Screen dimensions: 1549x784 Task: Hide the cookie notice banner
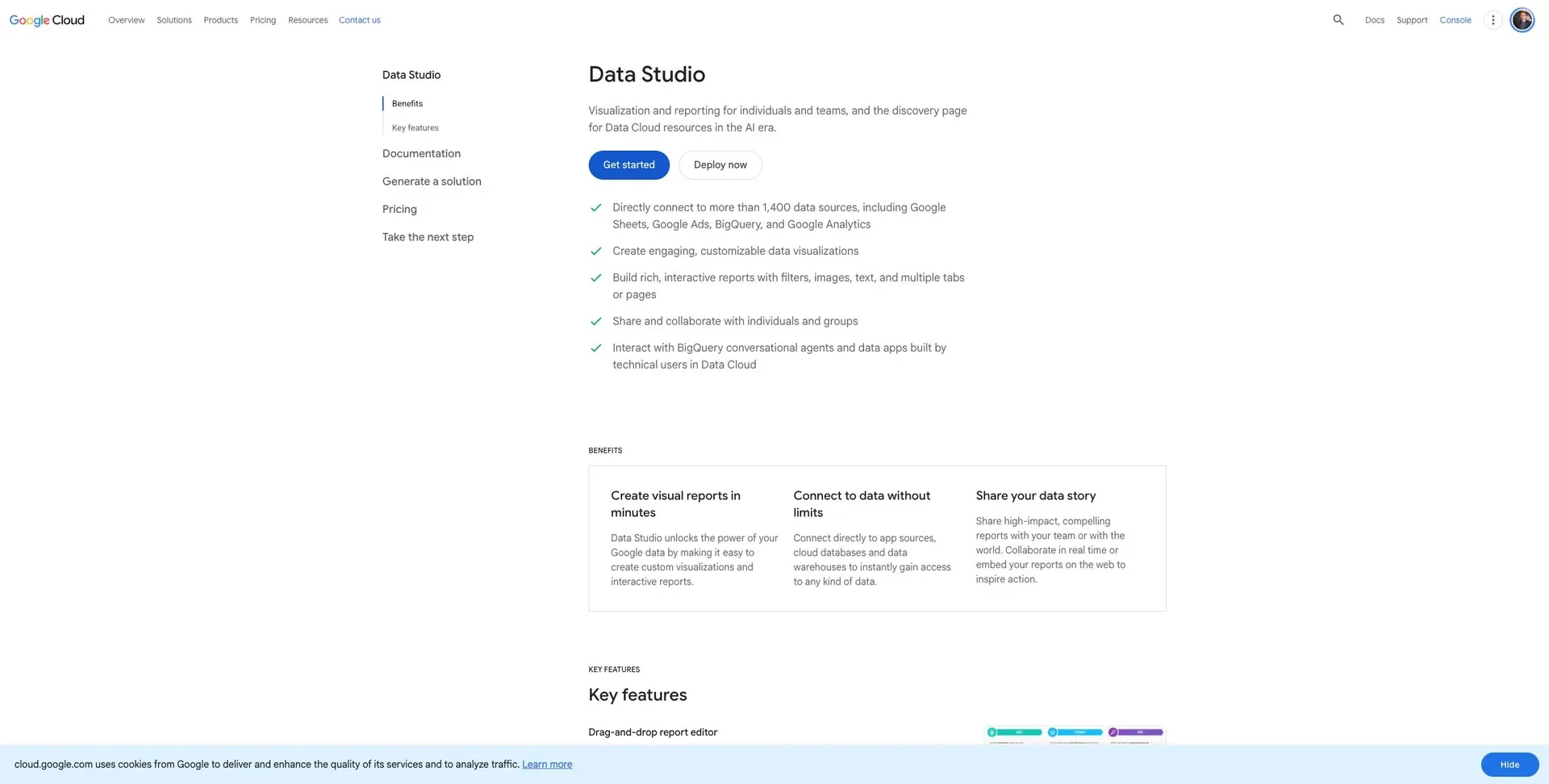(1509, 765)
